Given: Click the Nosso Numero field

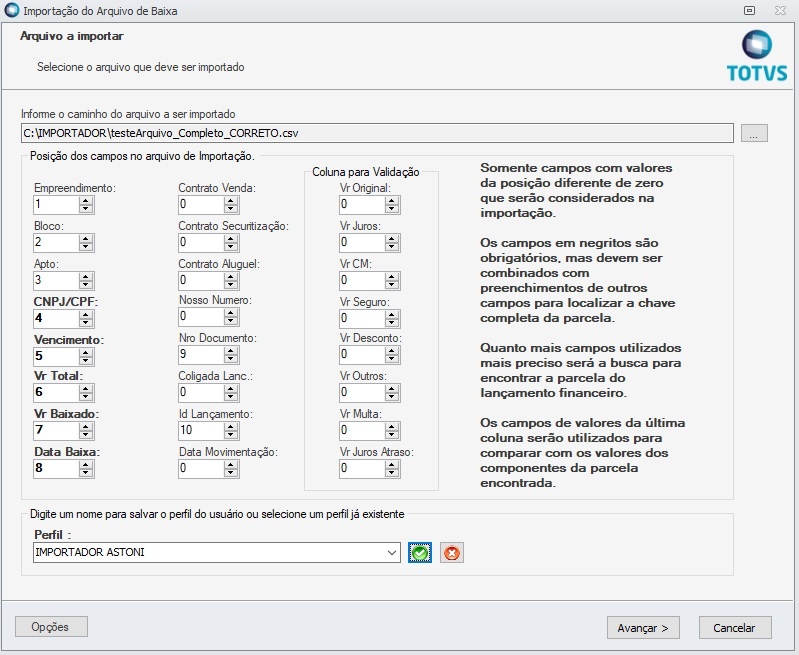Looking at the screenshot, I should point(201,317).
